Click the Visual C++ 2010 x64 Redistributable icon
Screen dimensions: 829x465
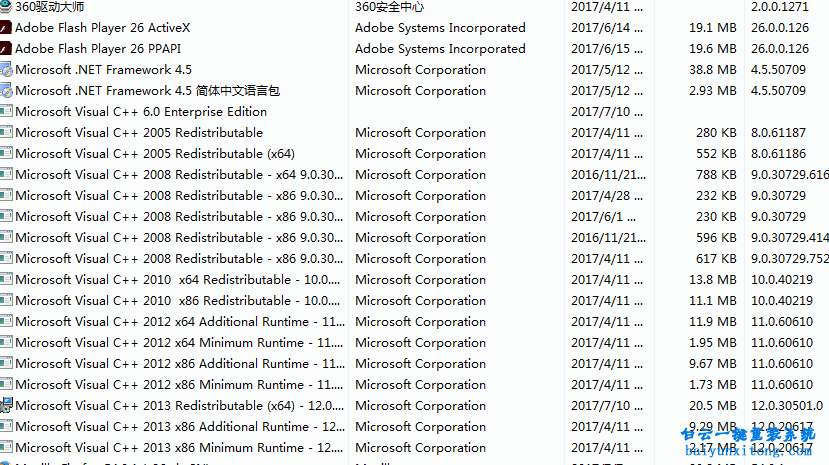6,280
